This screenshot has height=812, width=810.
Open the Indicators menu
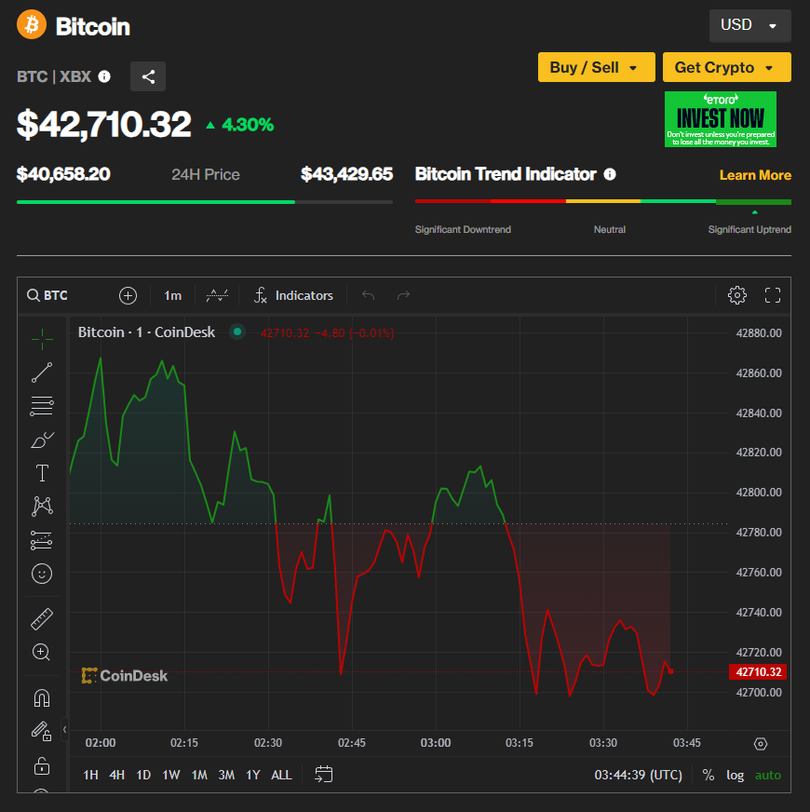(293, 295)
